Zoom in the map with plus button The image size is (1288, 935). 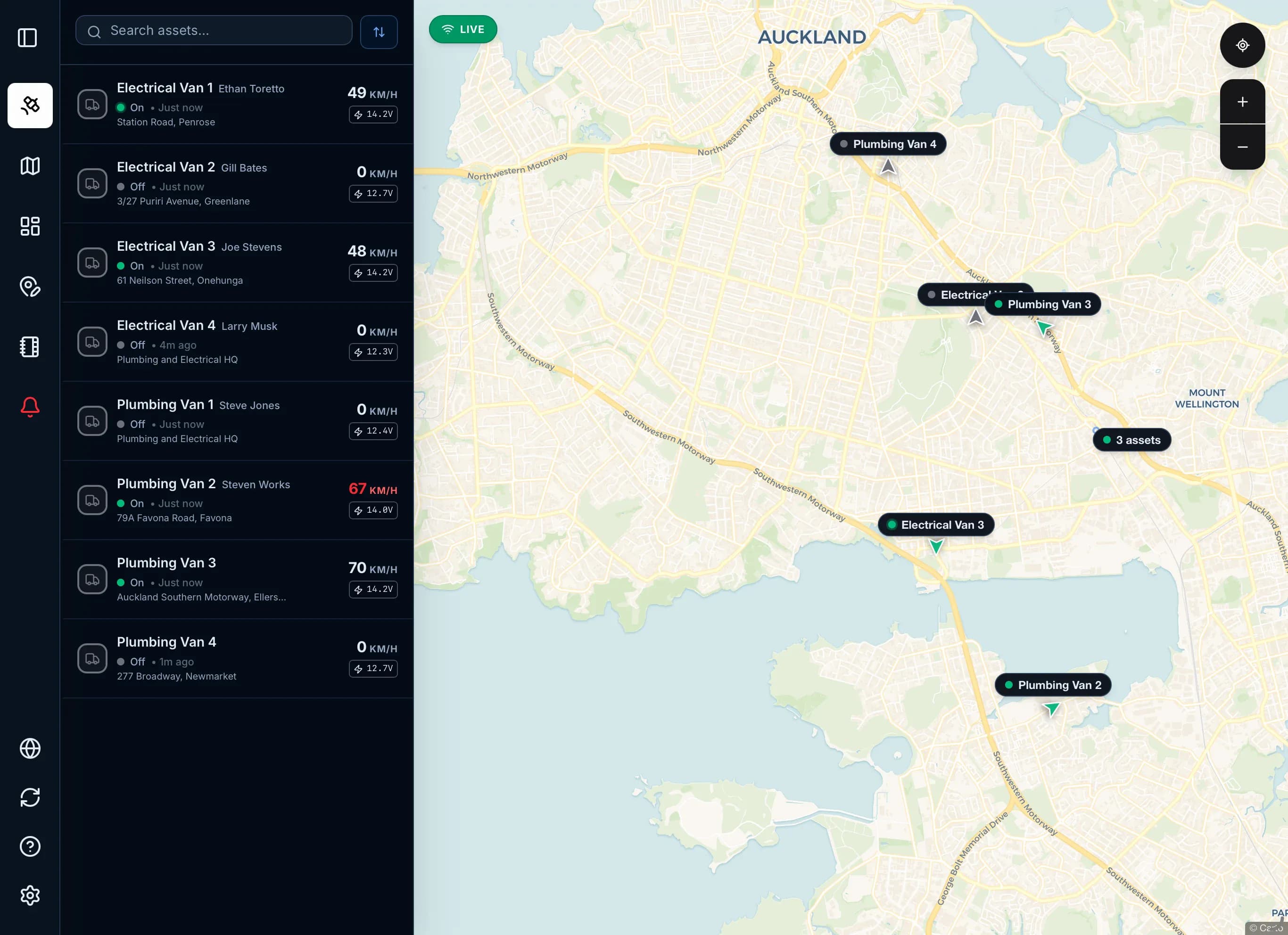1242,102
